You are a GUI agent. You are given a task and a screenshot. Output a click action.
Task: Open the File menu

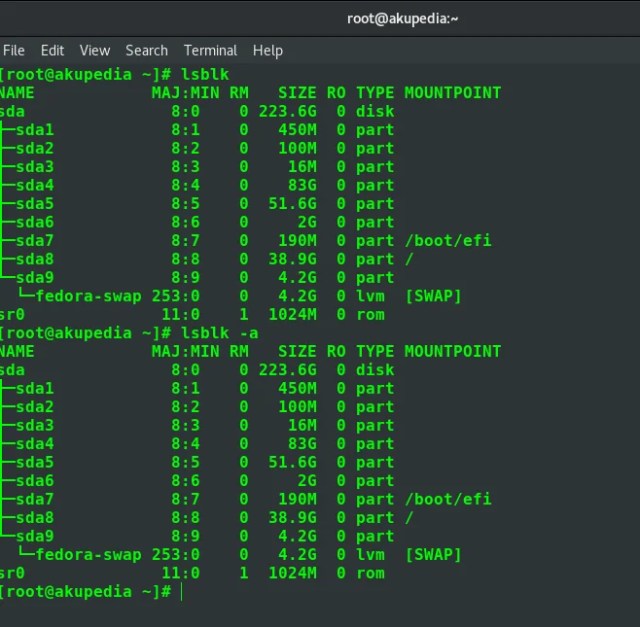point(14,51)
